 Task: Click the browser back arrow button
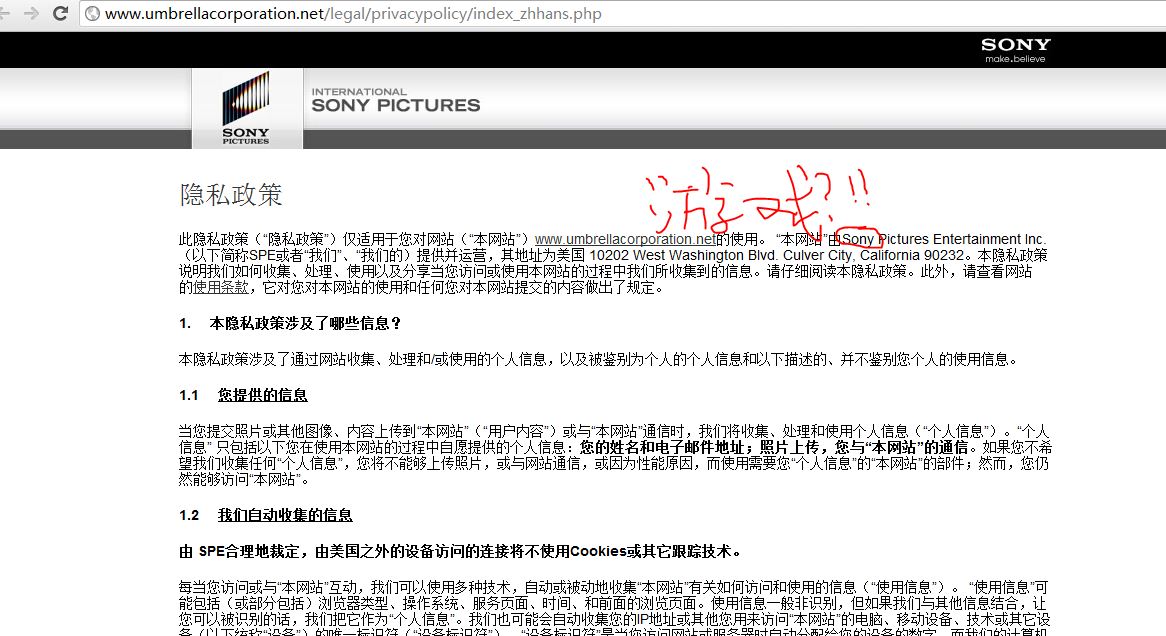[8, 14]
